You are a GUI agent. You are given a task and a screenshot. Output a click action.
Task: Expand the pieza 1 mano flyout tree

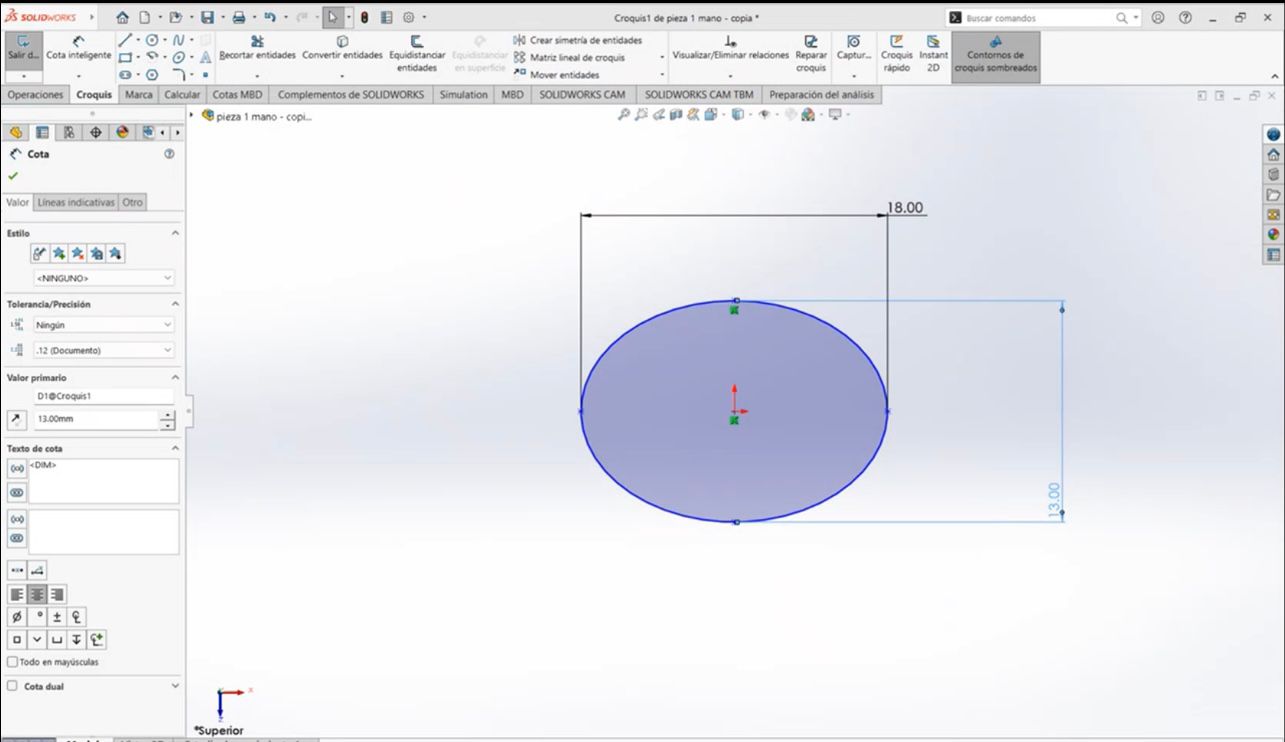click(x=193, y=116)
